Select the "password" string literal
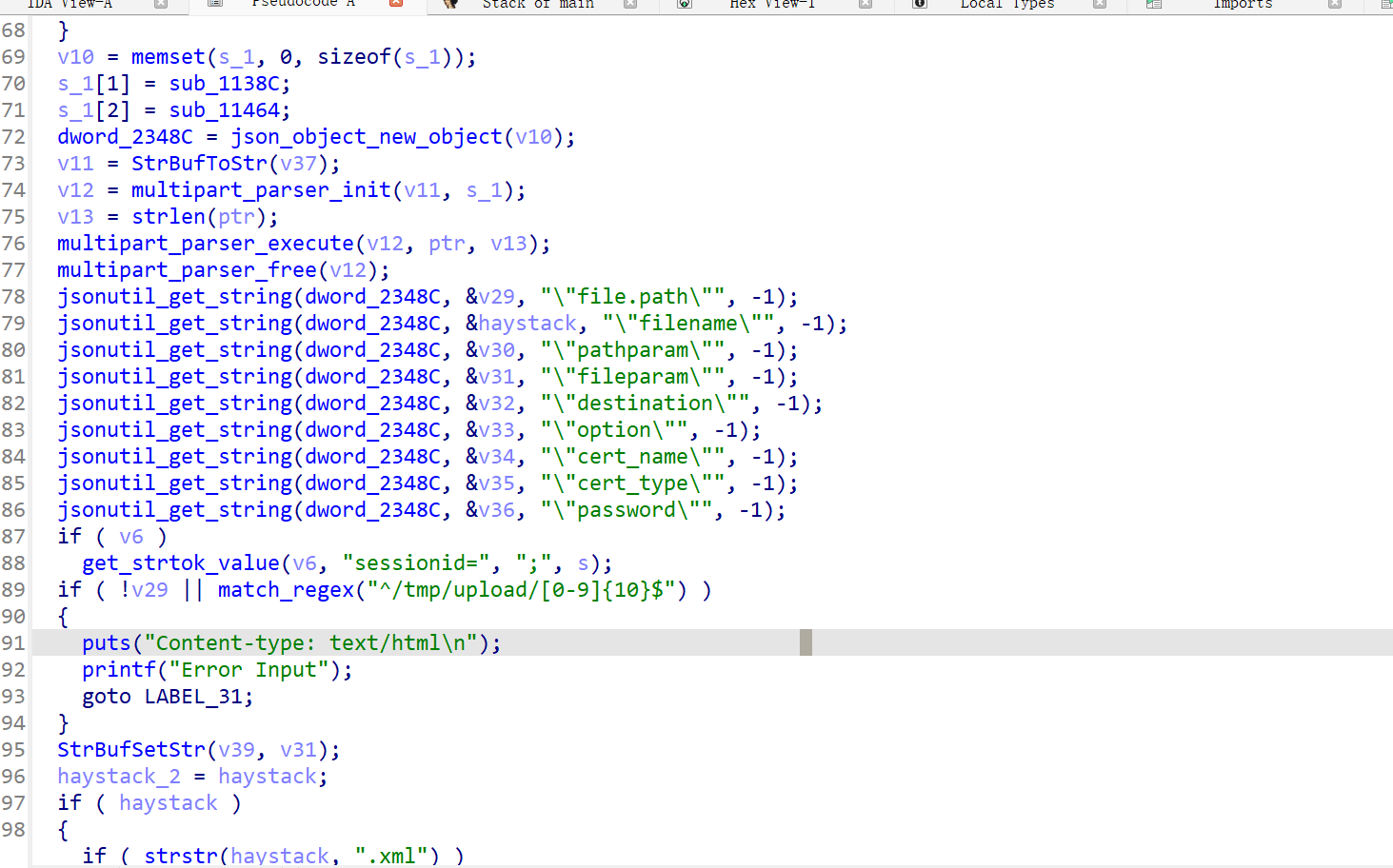 pyautogui.click(x=627, y=510)
